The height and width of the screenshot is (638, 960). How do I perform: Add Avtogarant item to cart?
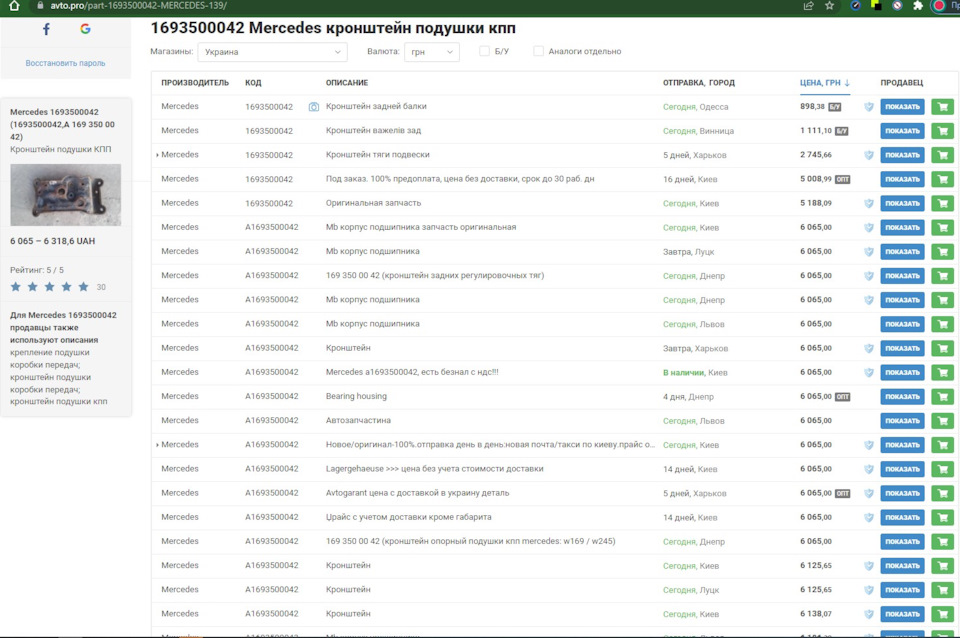point(942,493)
